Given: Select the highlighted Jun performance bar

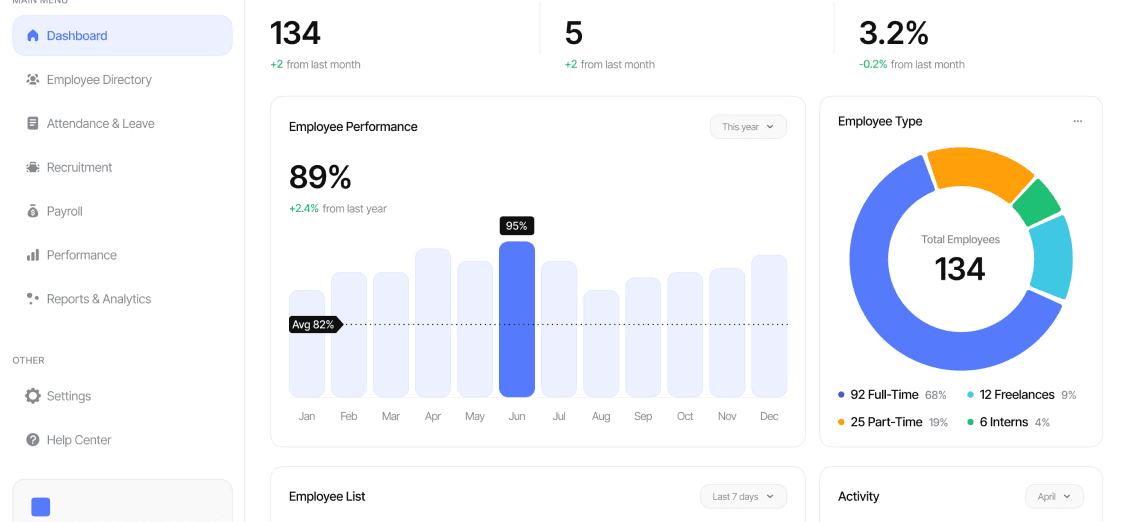Looking at the screenshot, I should click(x=517, y=320).
